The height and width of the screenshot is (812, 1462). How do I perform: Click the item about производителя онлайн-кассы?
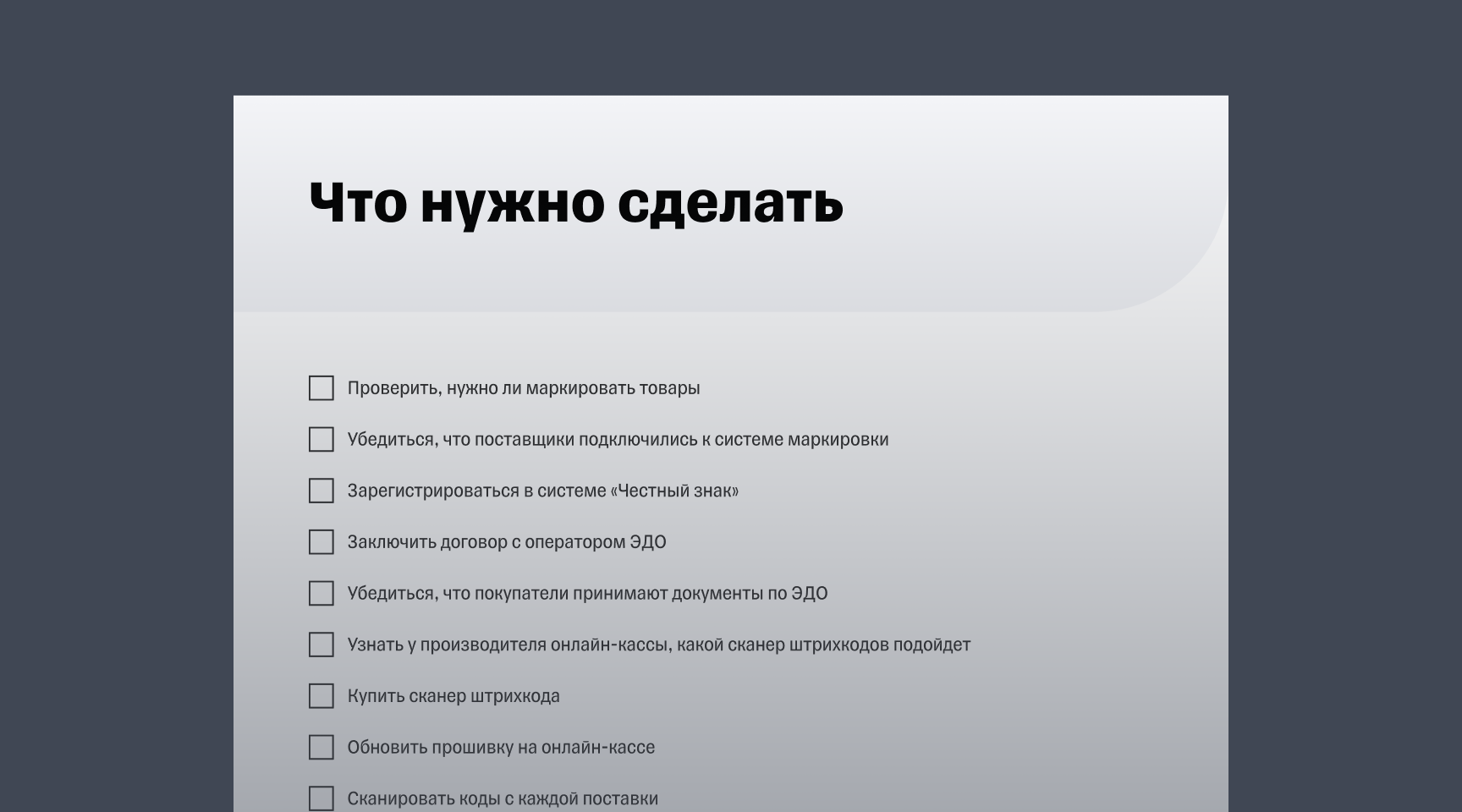(x=660, y=645)
